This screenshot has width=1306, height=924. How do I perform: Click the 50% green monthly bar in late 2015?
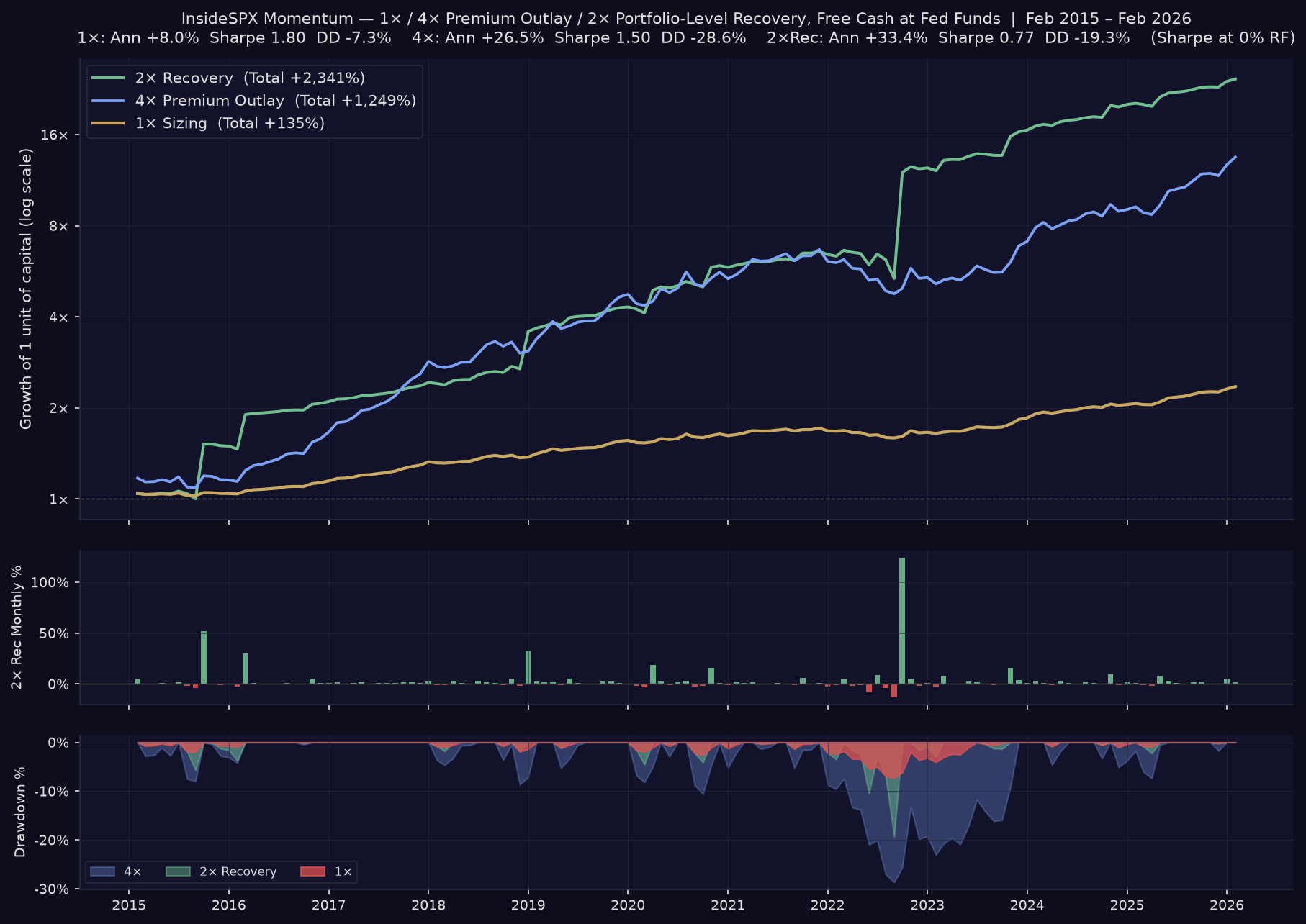[204, 658]
